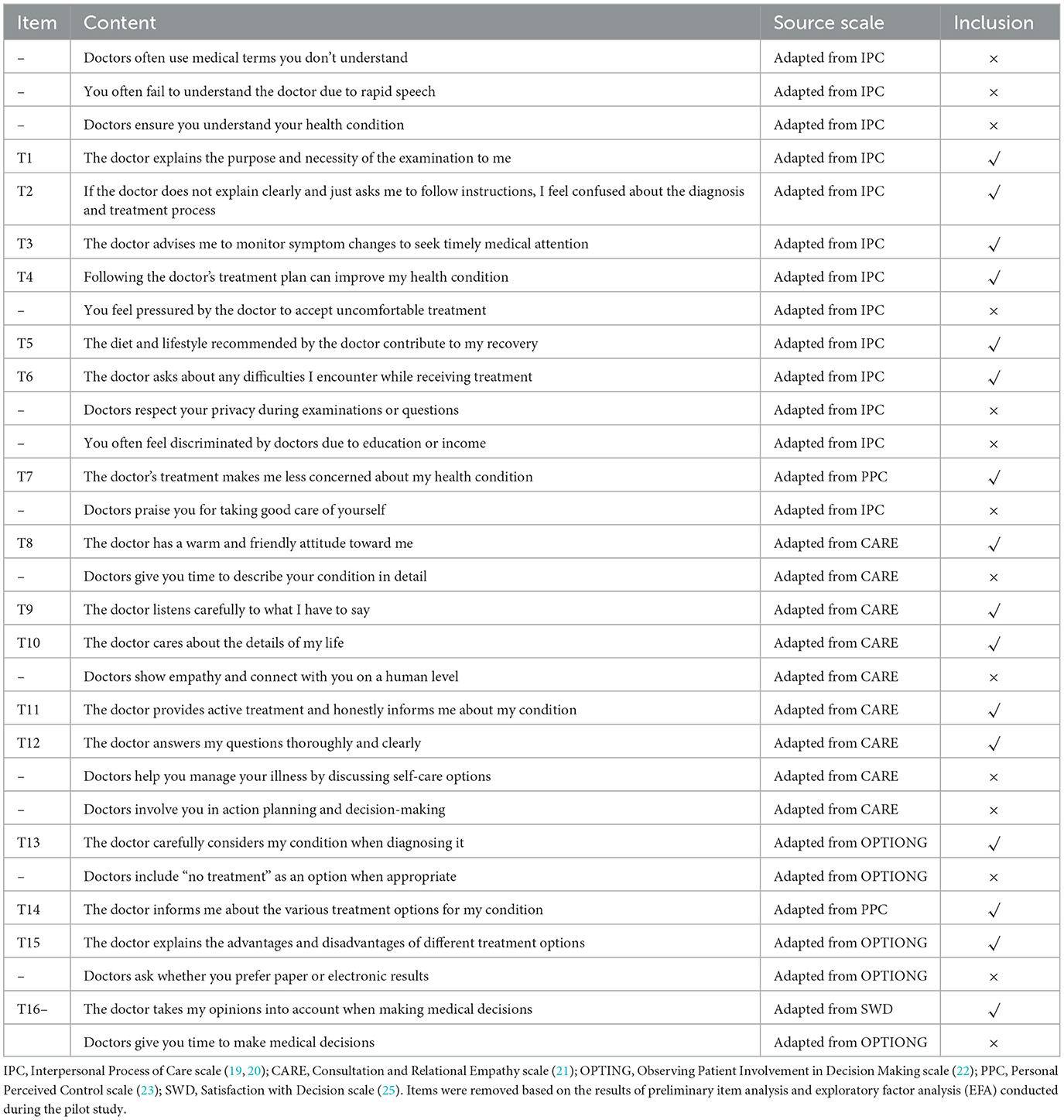Click 'Adapted from IPC' in T1 row

(829, 158)
